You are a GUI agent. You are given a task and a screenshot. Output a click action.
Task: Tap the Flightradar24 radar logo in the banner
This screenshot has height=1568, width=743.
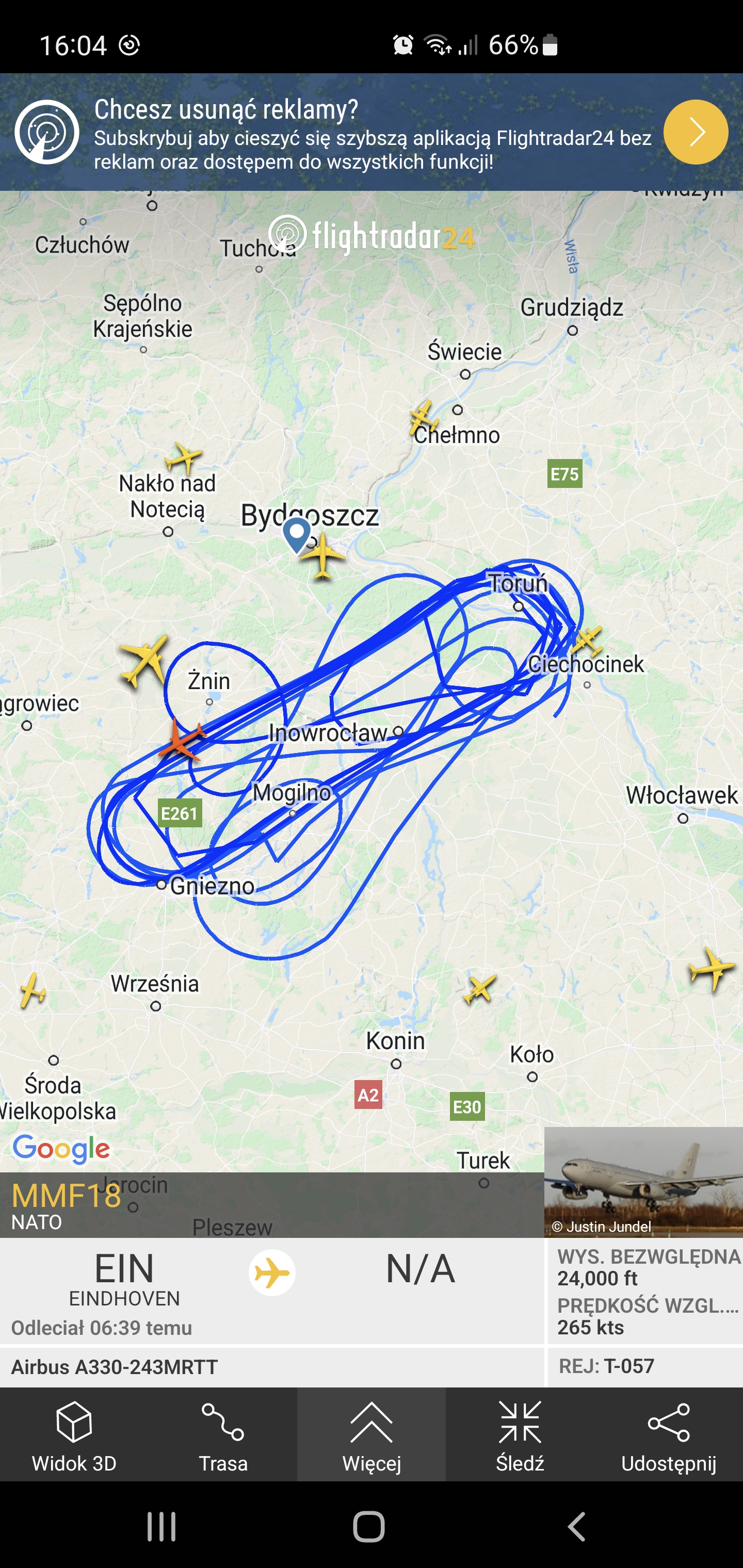pyautogui.click(x=47, y=132)
